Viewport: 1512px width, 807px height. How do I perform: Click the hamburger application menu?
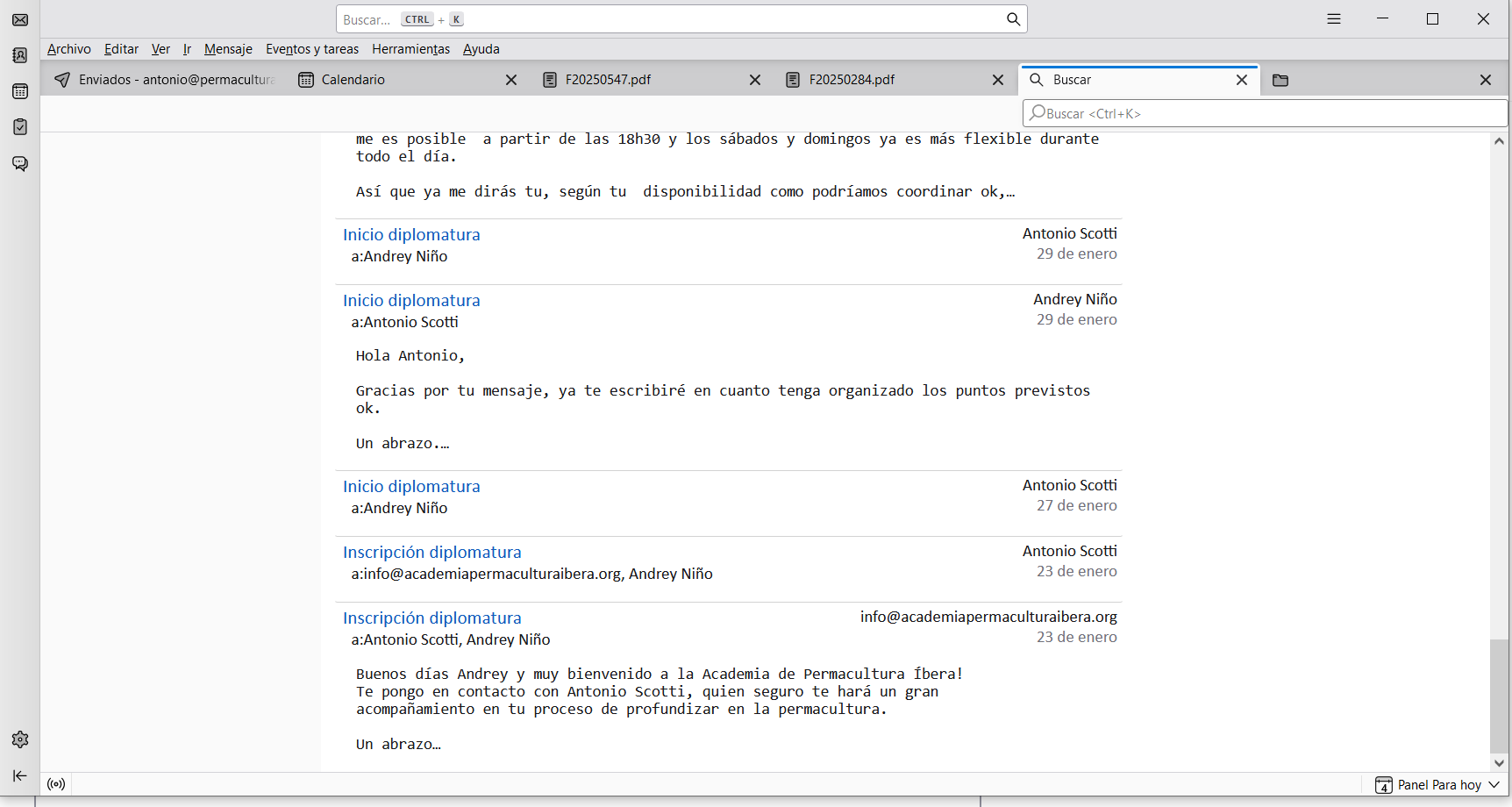(x=1333, y=19)
